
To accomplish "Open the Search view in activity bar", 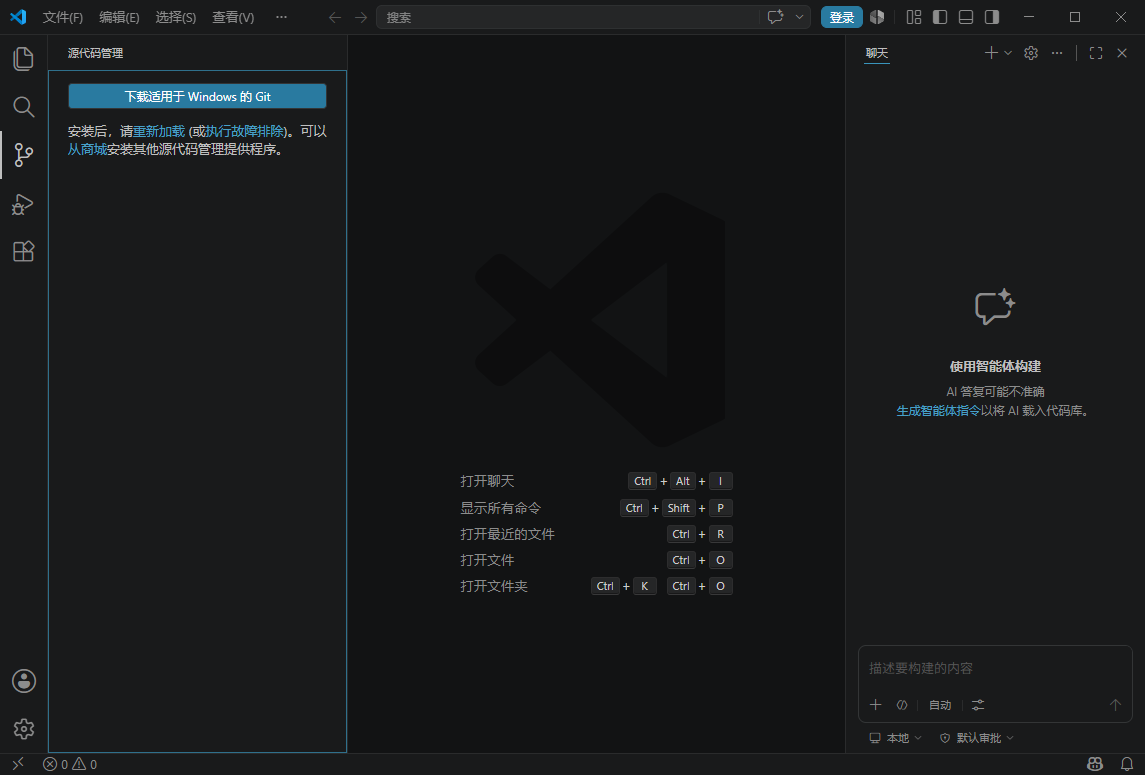I will [x=23, y=107].
